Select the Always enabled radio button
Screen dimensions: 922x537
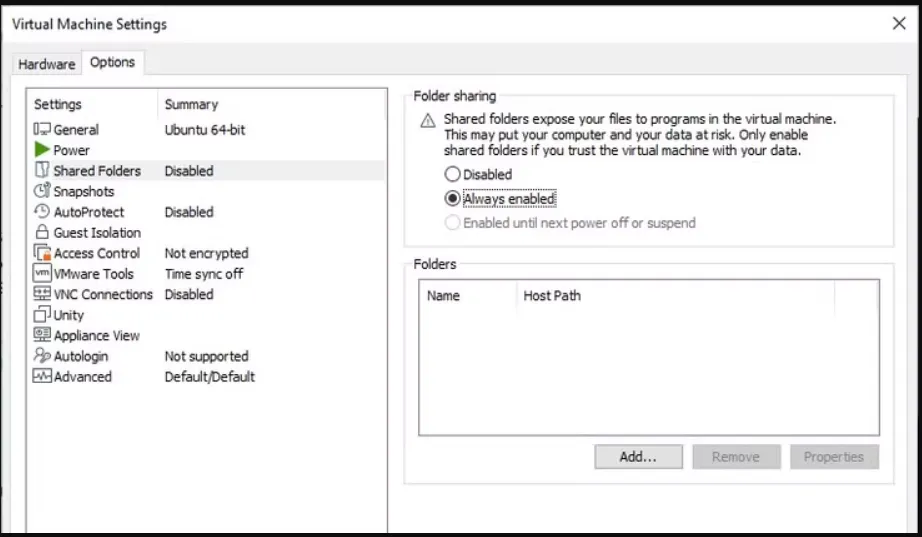452,199
